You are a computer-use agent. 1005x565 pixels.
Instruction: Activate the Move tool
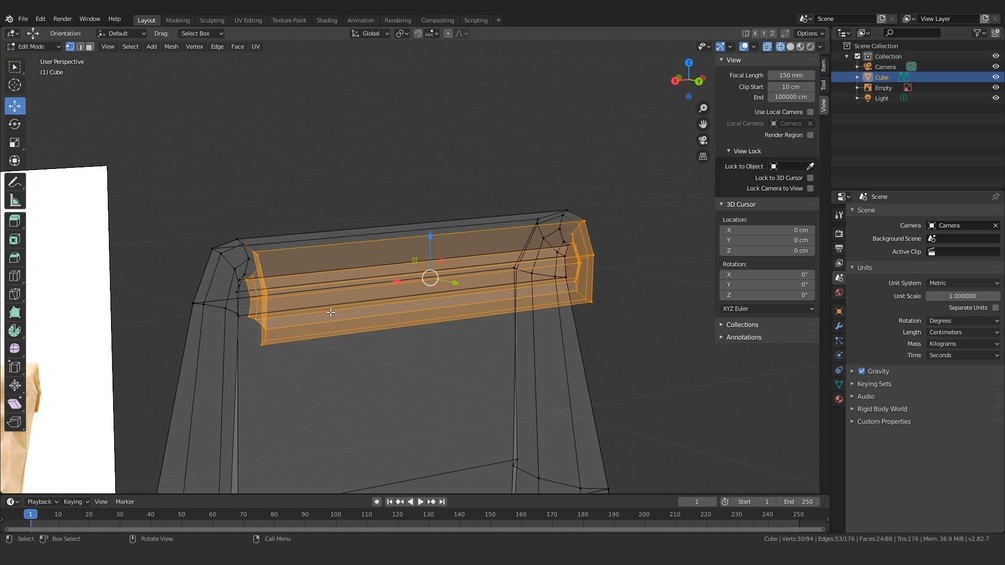(15, 106)
